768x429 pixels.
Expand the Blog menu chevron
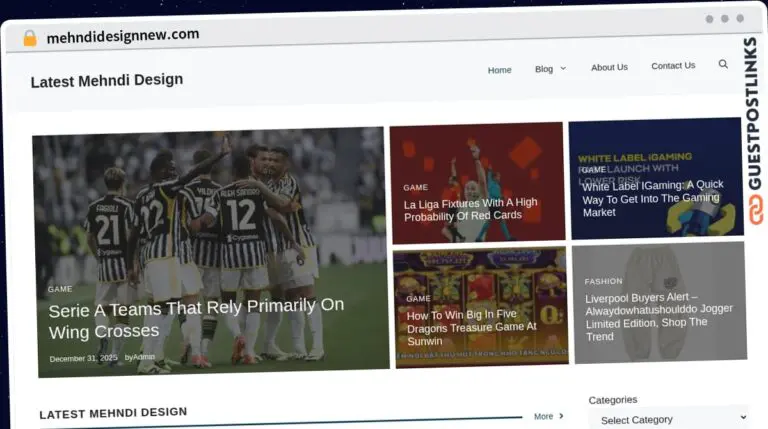(x=563, y=69)
